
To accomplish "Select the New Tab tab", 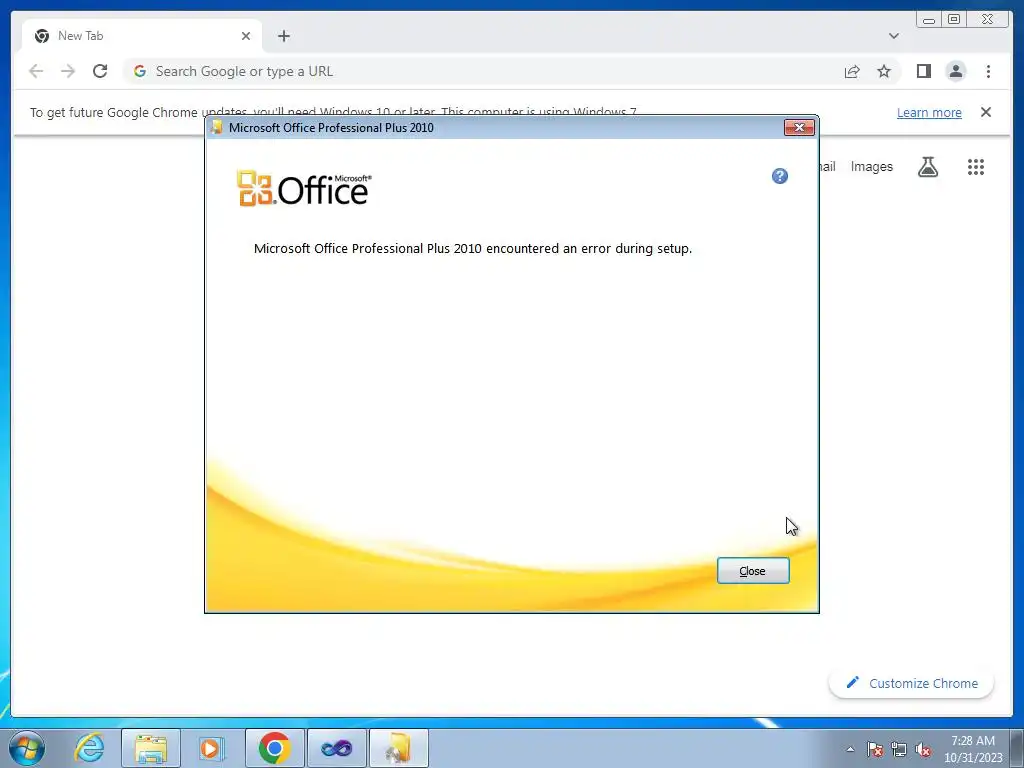I will (x=142, y=36).
